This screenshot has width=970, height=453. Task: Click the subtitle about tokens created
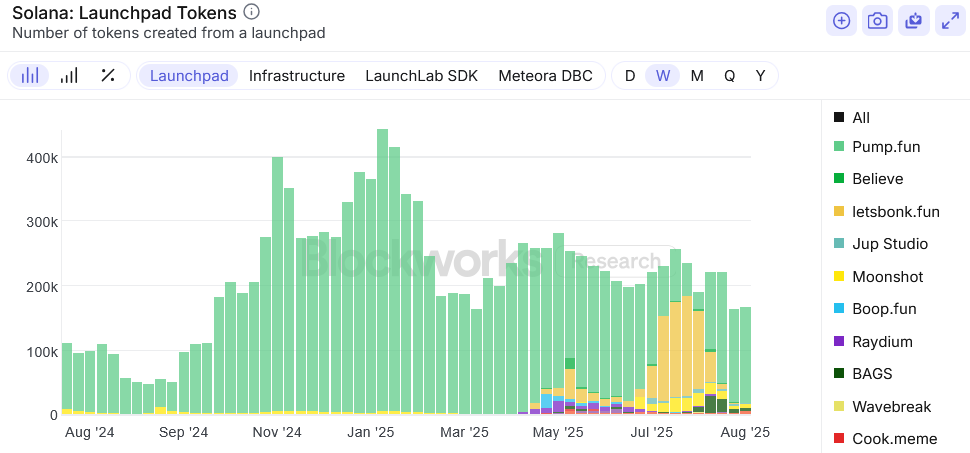point(169,33)
